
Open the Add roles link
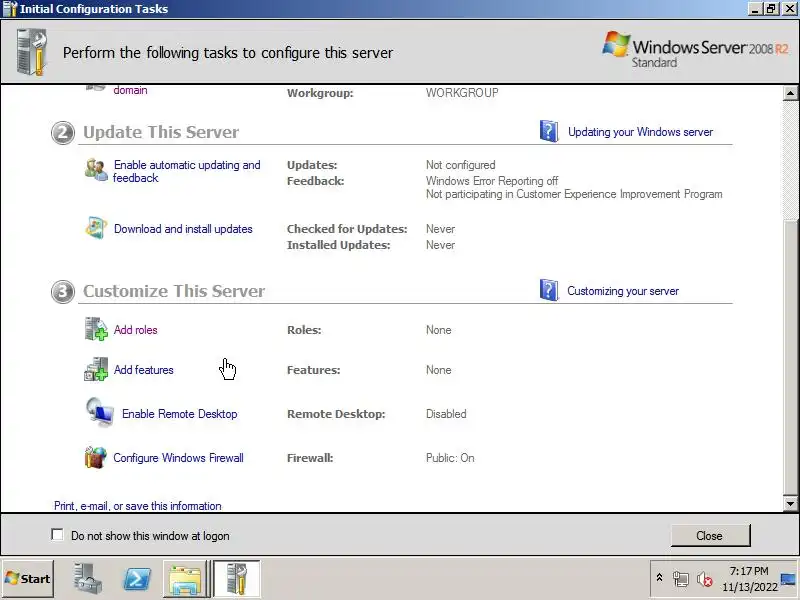coord(135,330)
